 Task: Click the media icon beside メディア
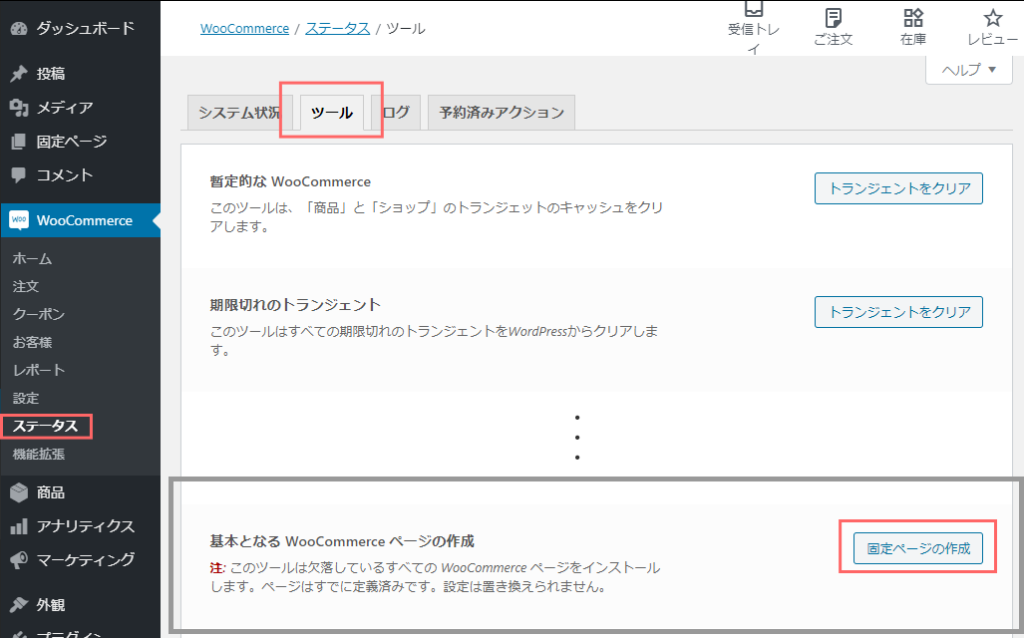click(19, 108)
